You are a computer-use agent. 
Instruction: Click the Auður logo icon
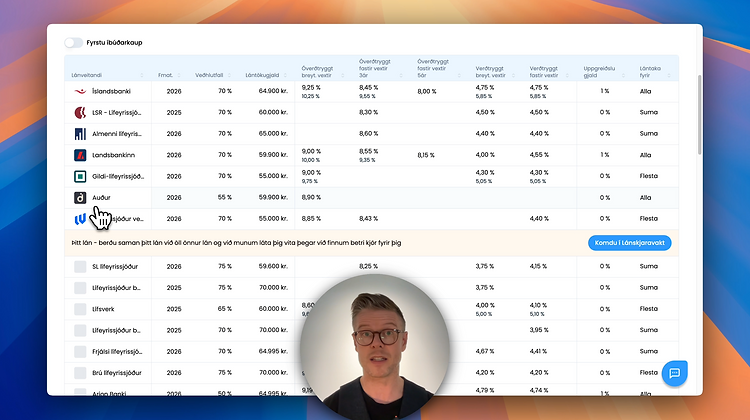click(x=80, y=198)
